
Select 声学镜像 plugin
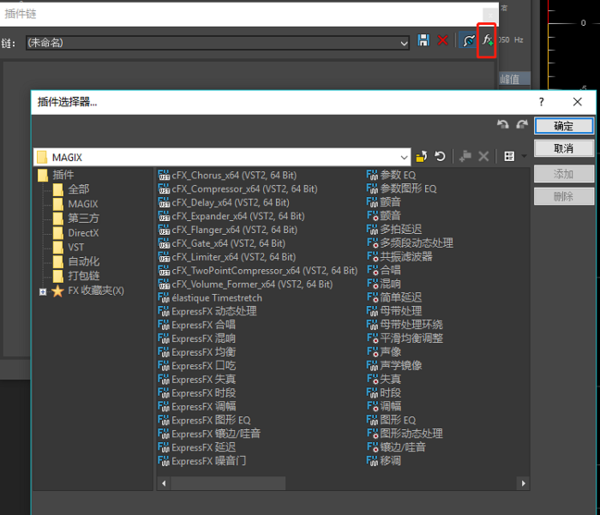(x=394, y=366)
